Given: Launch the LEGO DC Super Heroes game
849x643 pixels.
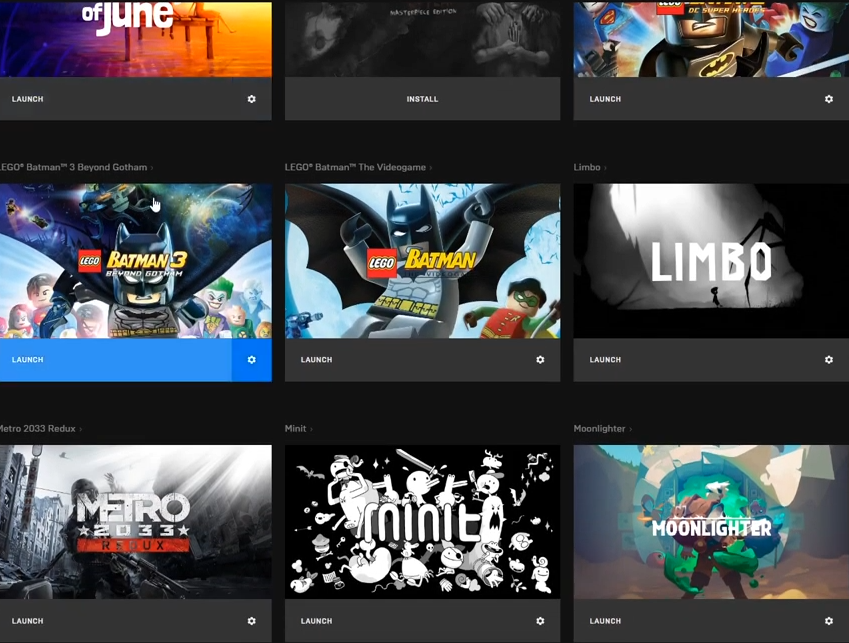Looking at the screenshot, I should (x=605, y=99).
